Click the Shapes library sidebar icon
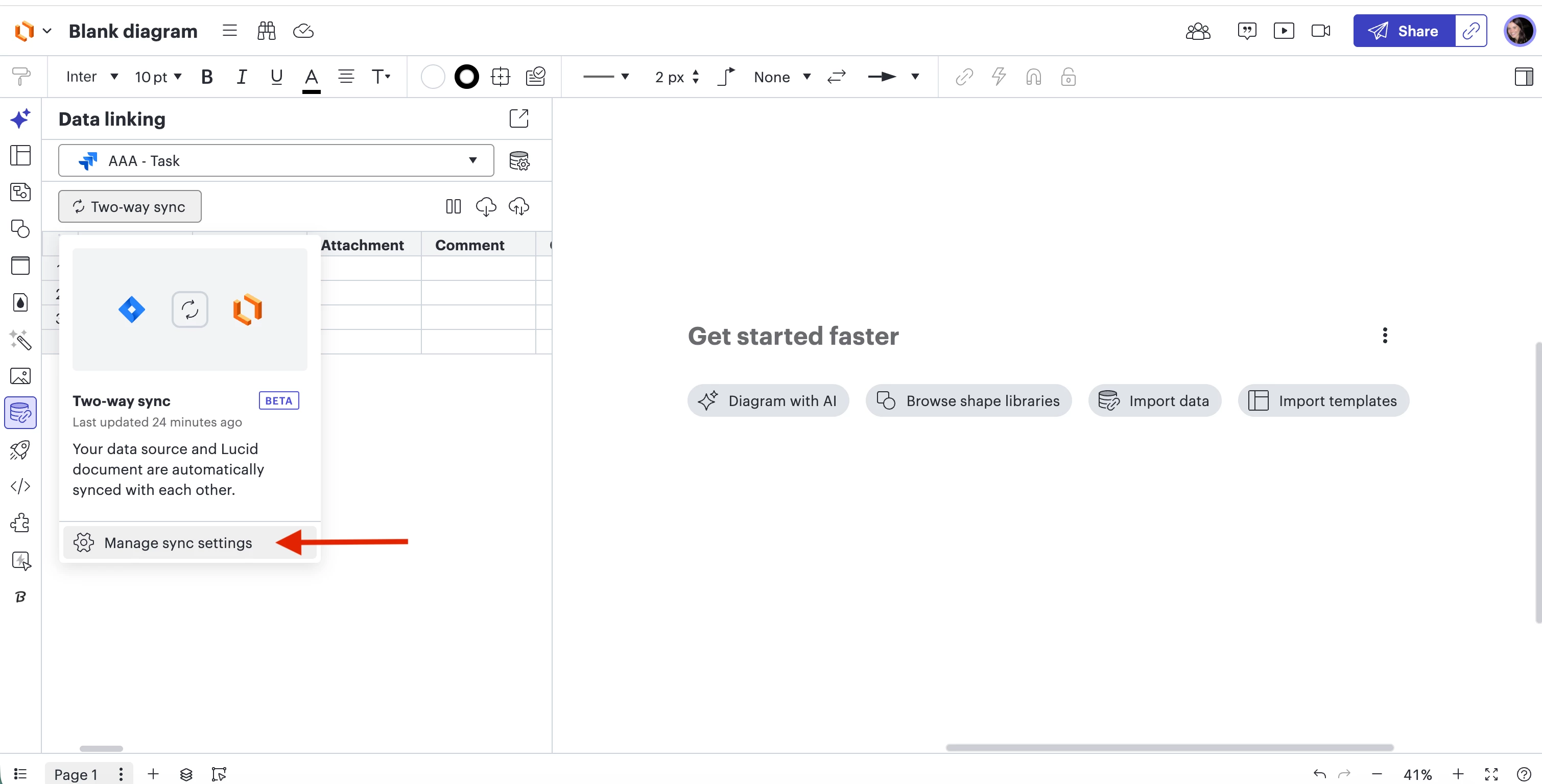 pyautogui.click(x=20, y=229)
